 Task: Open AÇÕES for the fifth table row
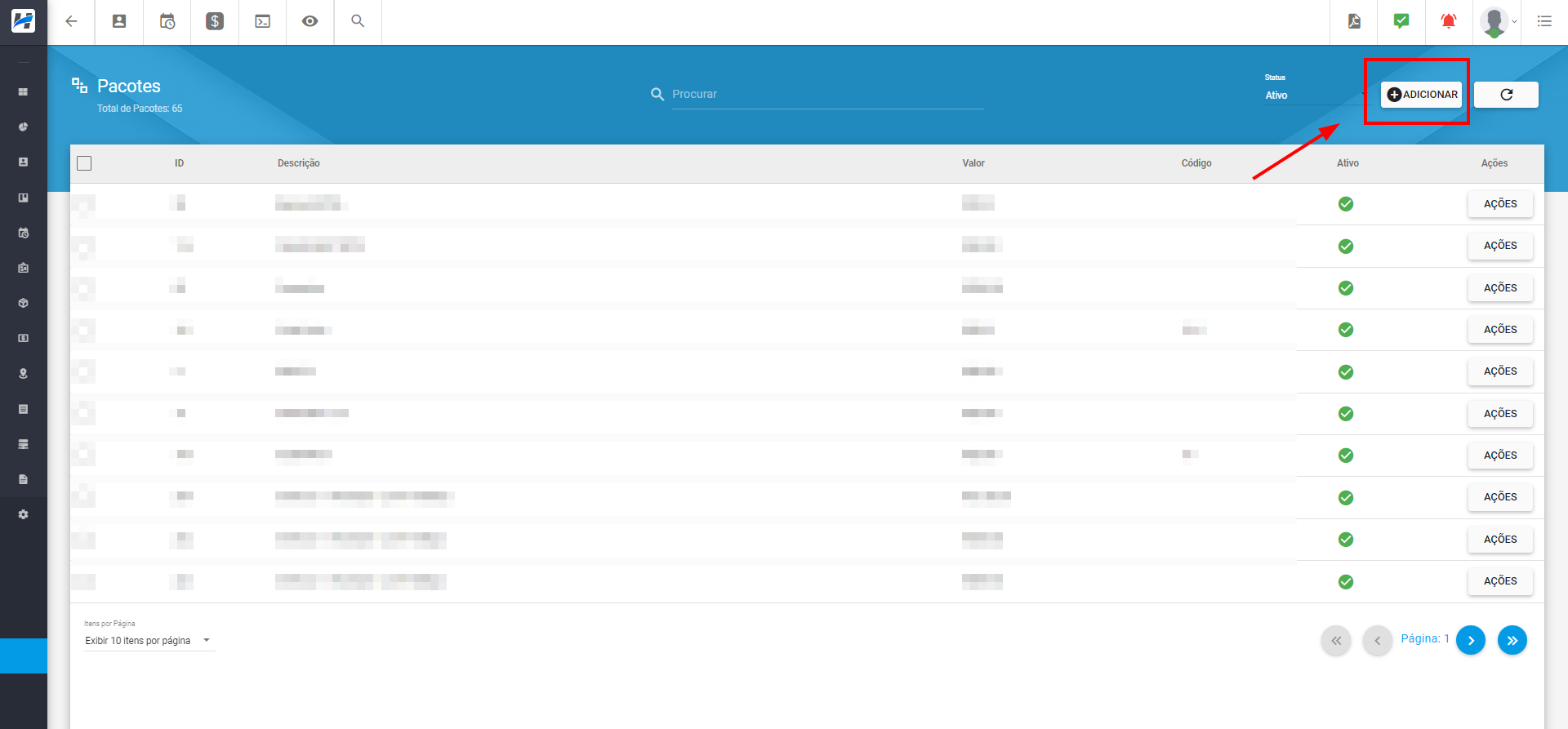click(1500, 371)
